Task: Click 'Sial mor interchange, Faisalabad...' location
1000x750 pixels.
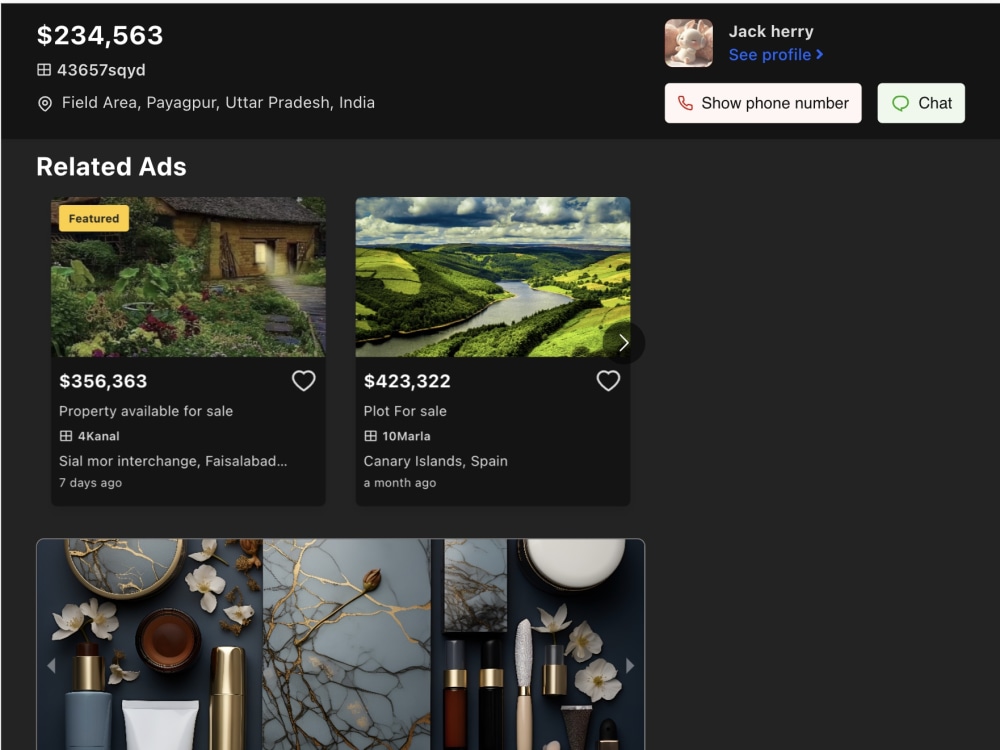Action: click(173, 461)
